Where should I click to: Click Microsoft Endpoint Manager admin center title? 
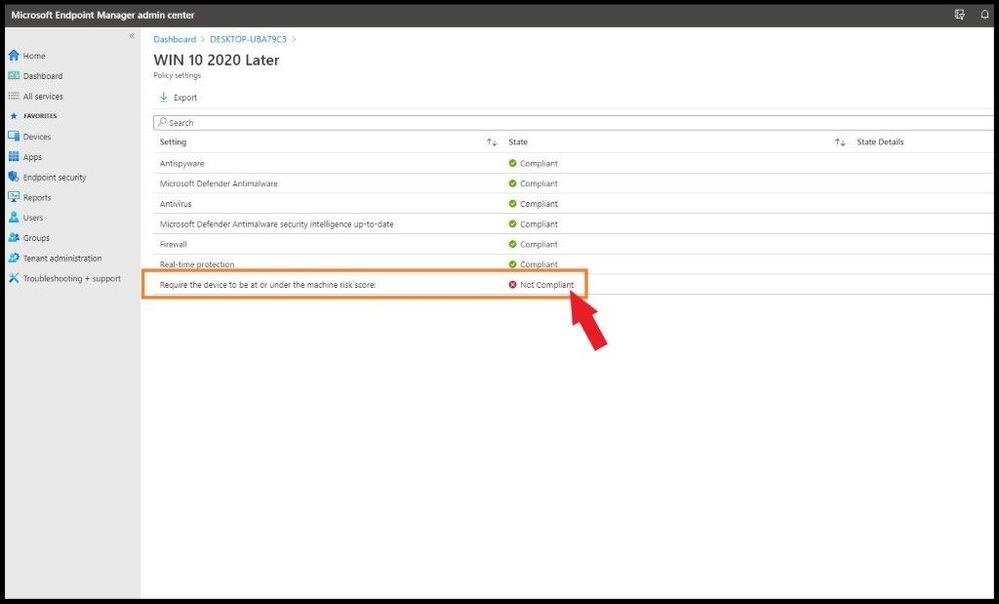(103, 15)
